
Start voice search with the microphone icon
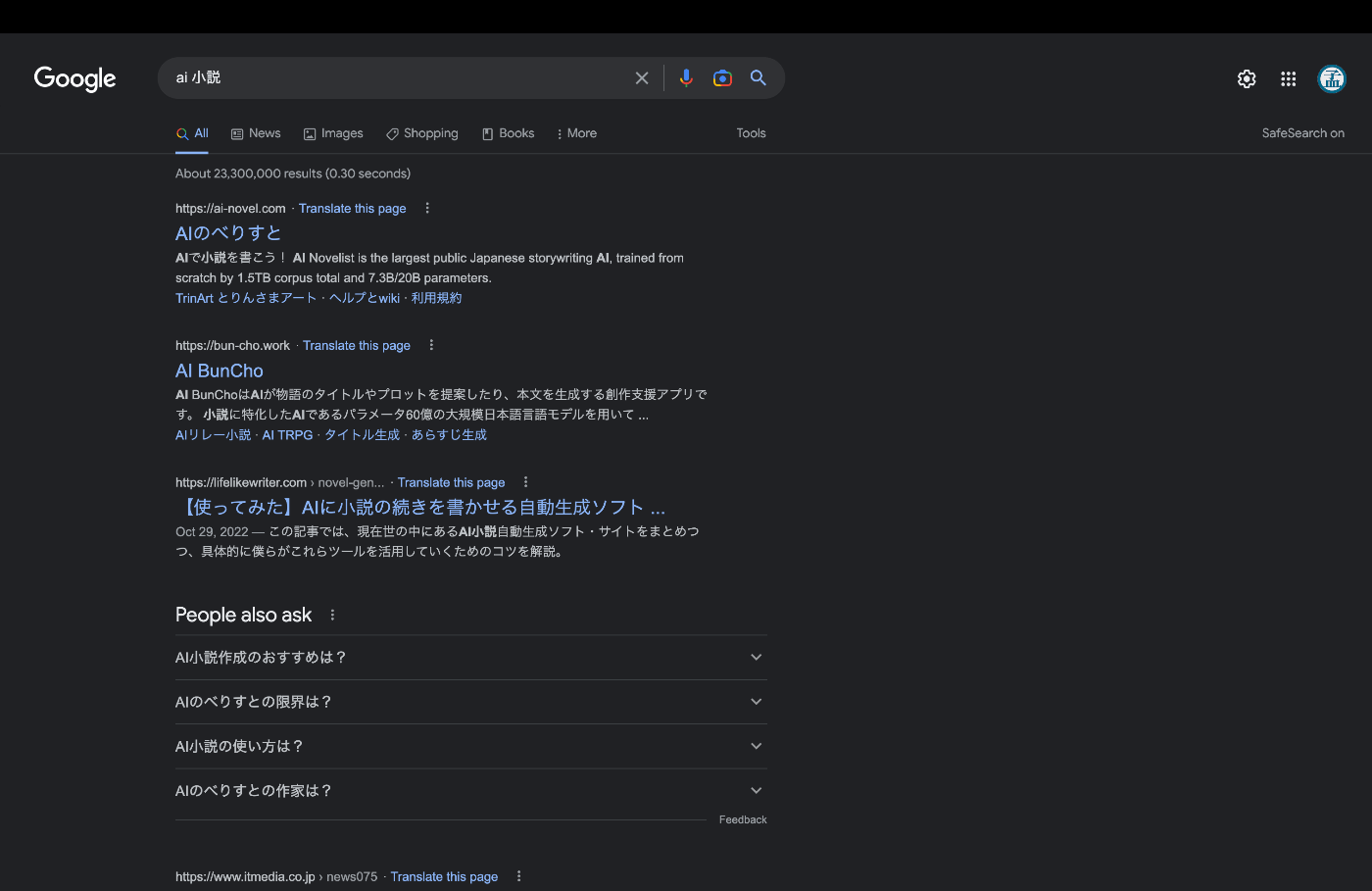[x=686, y=78]
